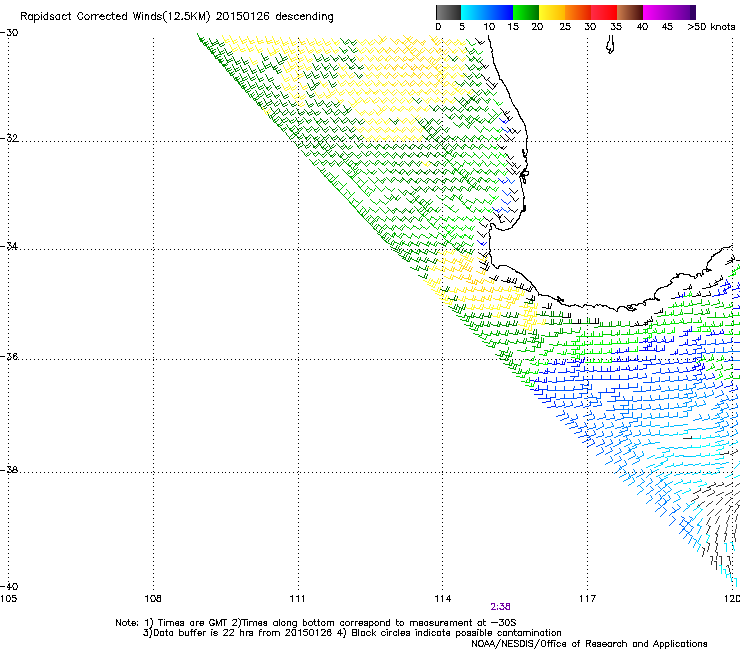Click the longitude label '114'
The width and height of the screenshot is (740, 650).
tap(442, 599)
